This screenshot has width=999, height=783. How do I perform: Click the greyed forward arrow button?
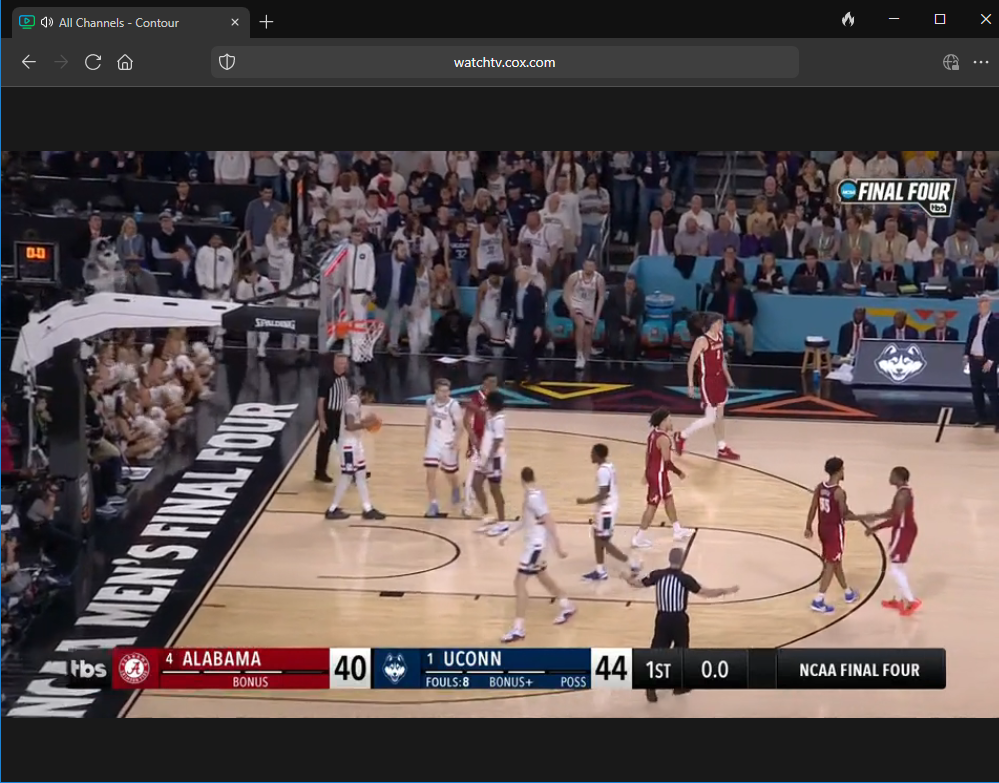click(61, 62)
